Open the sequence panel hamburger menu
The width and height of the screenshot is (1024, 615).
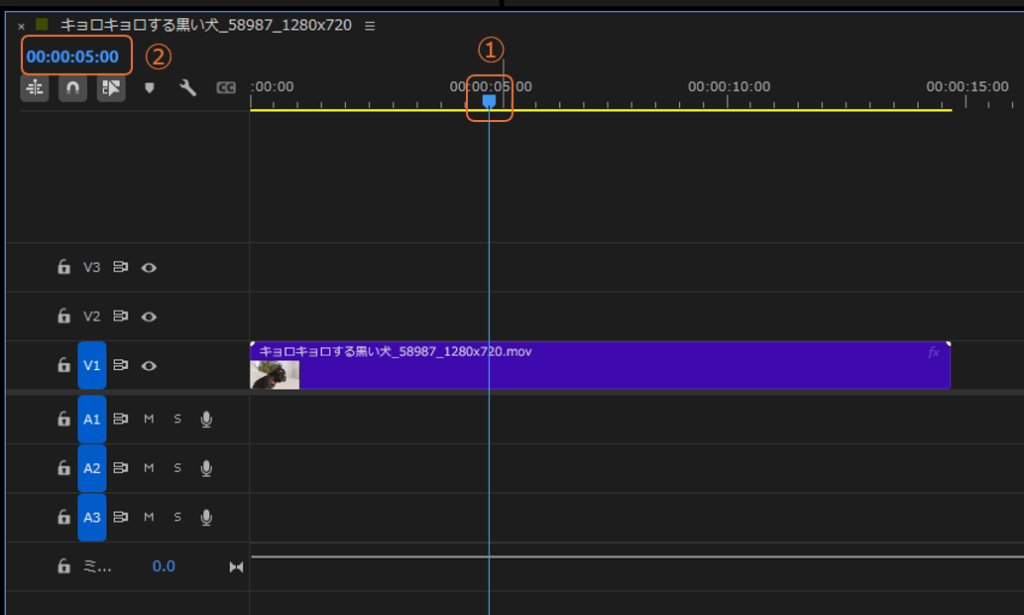(370, 25)
